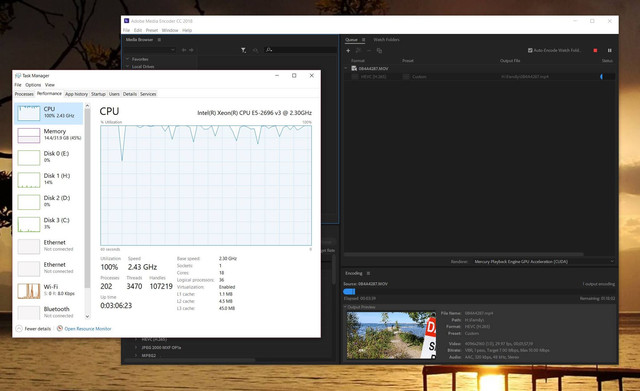Switch to Task Manager Details tab
The image size is (640, 391).
[130, 94]
